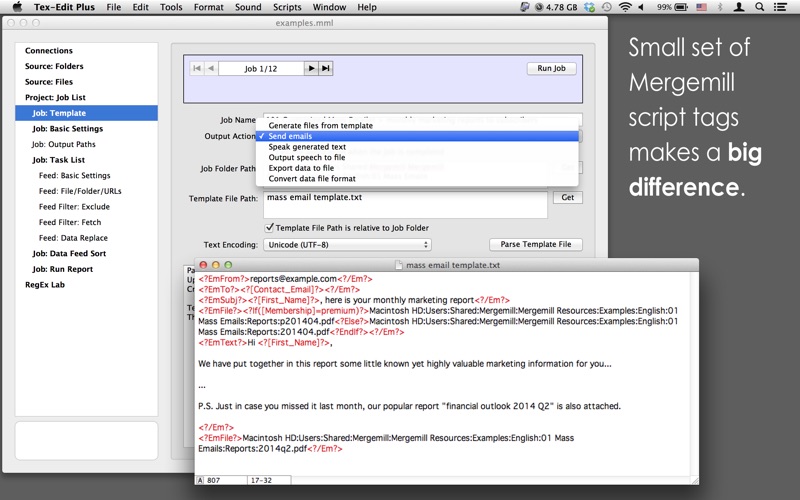Click the Bluetooth icon in menu bar

[720, 7]
